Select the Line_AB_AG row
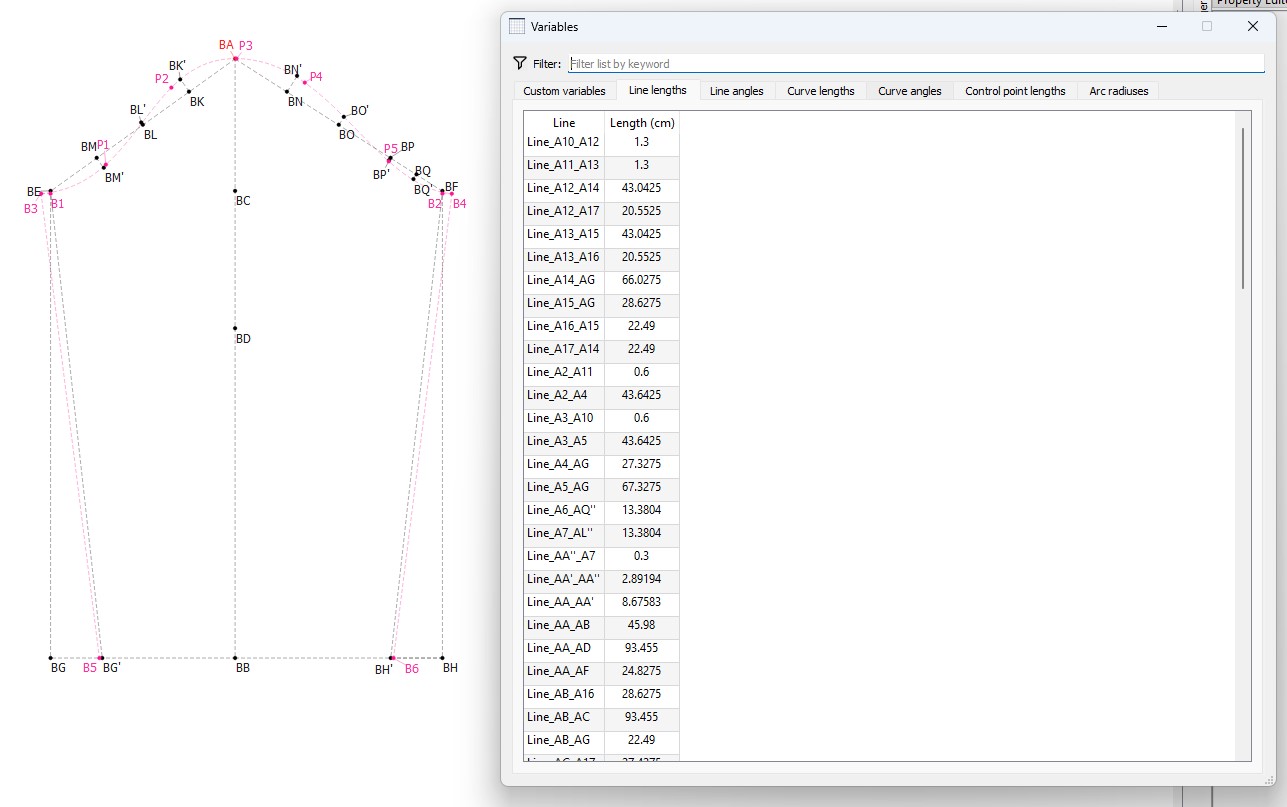Image resolution: width=1287 pixels, height=807 pixels. pyautogui.click(x=601, y=740)
